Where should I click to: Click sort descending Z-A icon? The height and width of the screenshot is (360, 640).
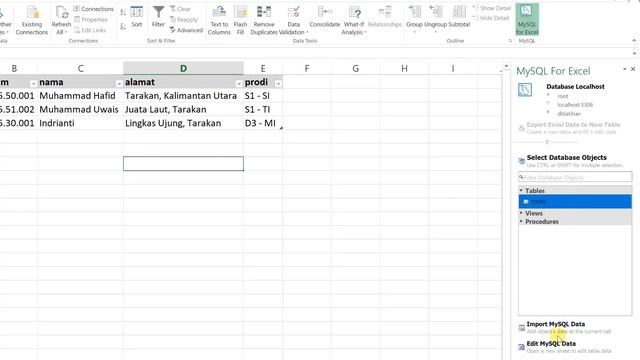[x=123, y=27]
